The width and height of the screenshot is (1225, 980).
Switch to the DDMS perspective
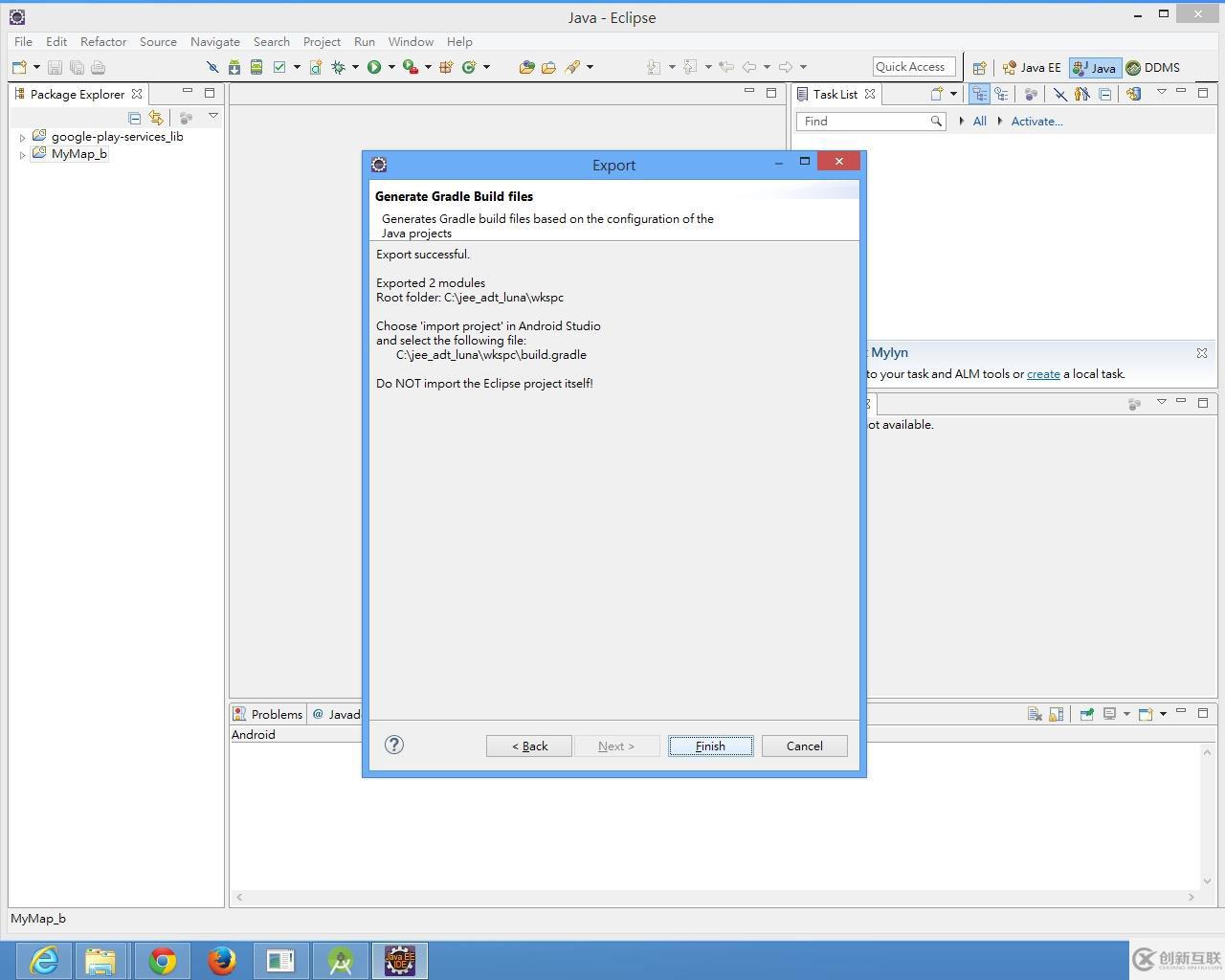1152,68
